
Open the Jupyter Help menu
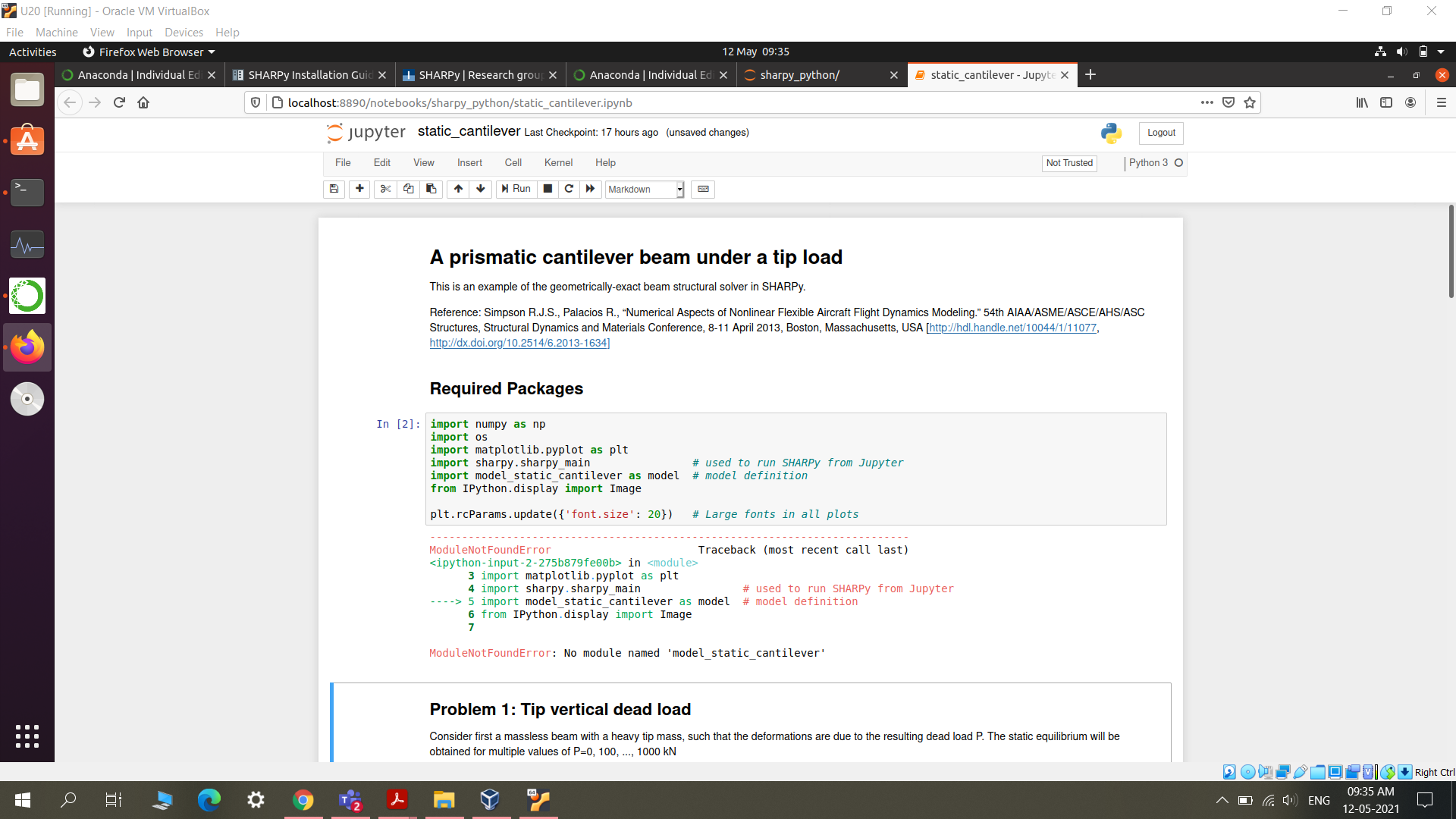[605, 163]
